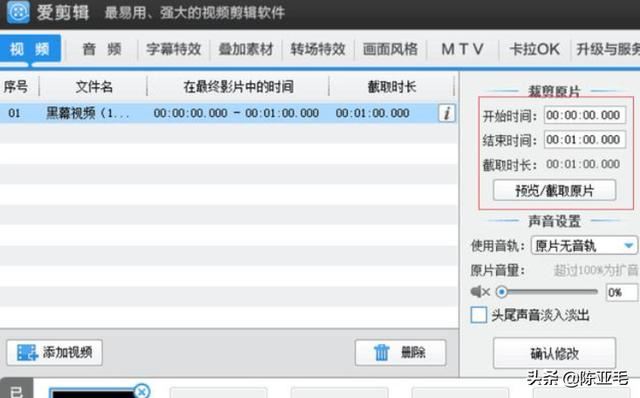640x398 pixels.
Task: Open the 音频 tab
Action: click(x=102, y=49)
